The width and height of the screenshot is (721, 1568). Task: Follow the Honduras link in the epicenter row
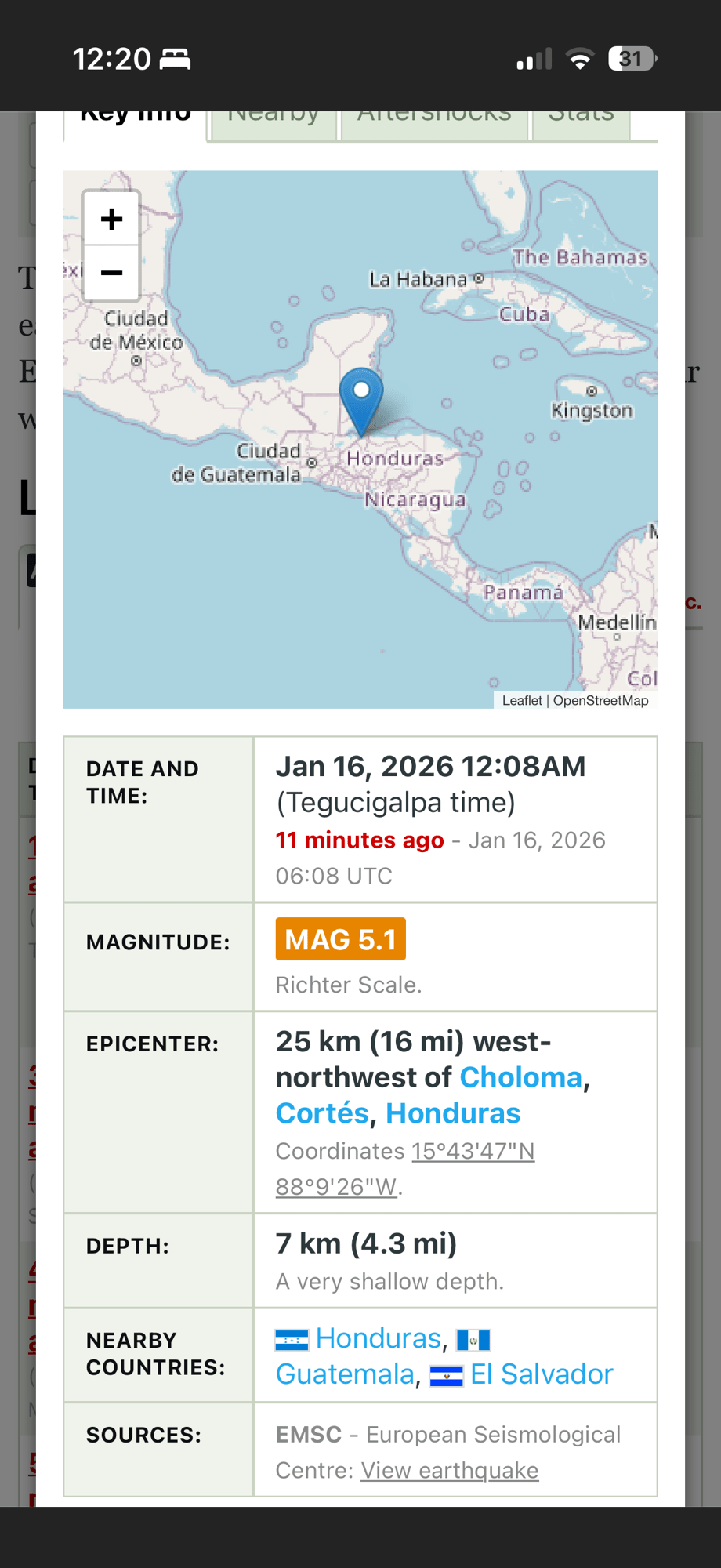pos(453,1113)
